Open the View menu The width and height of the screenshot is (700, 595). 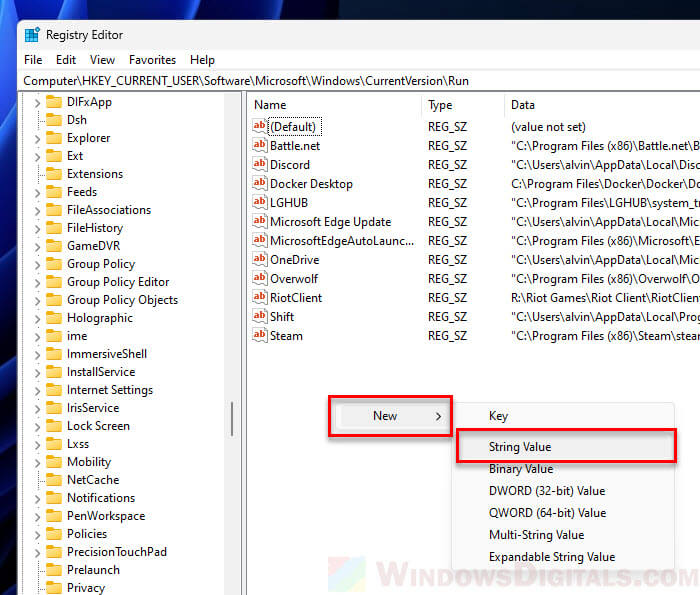[102, 60]
